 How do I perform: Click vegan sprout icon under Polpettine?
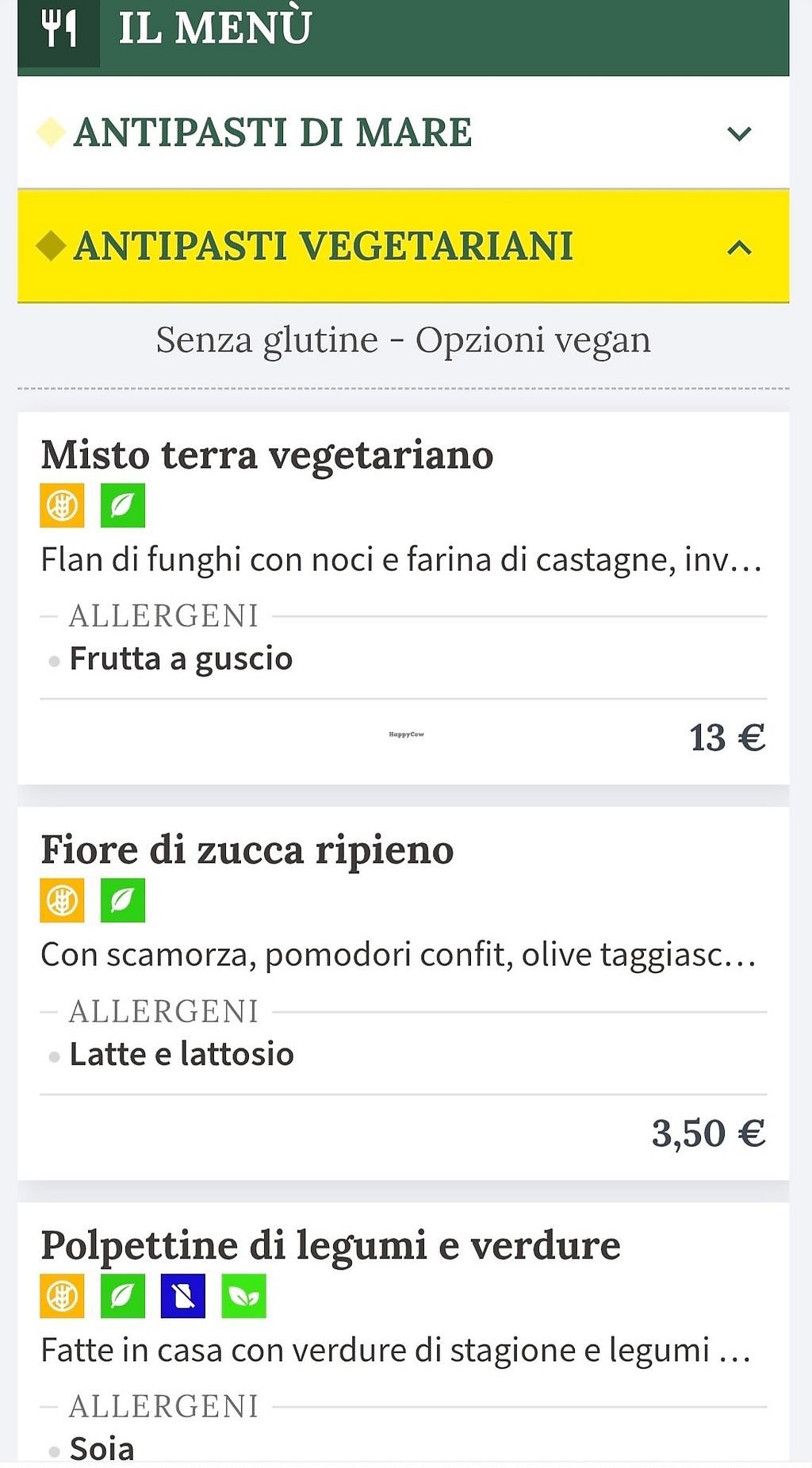(243, 1296)
